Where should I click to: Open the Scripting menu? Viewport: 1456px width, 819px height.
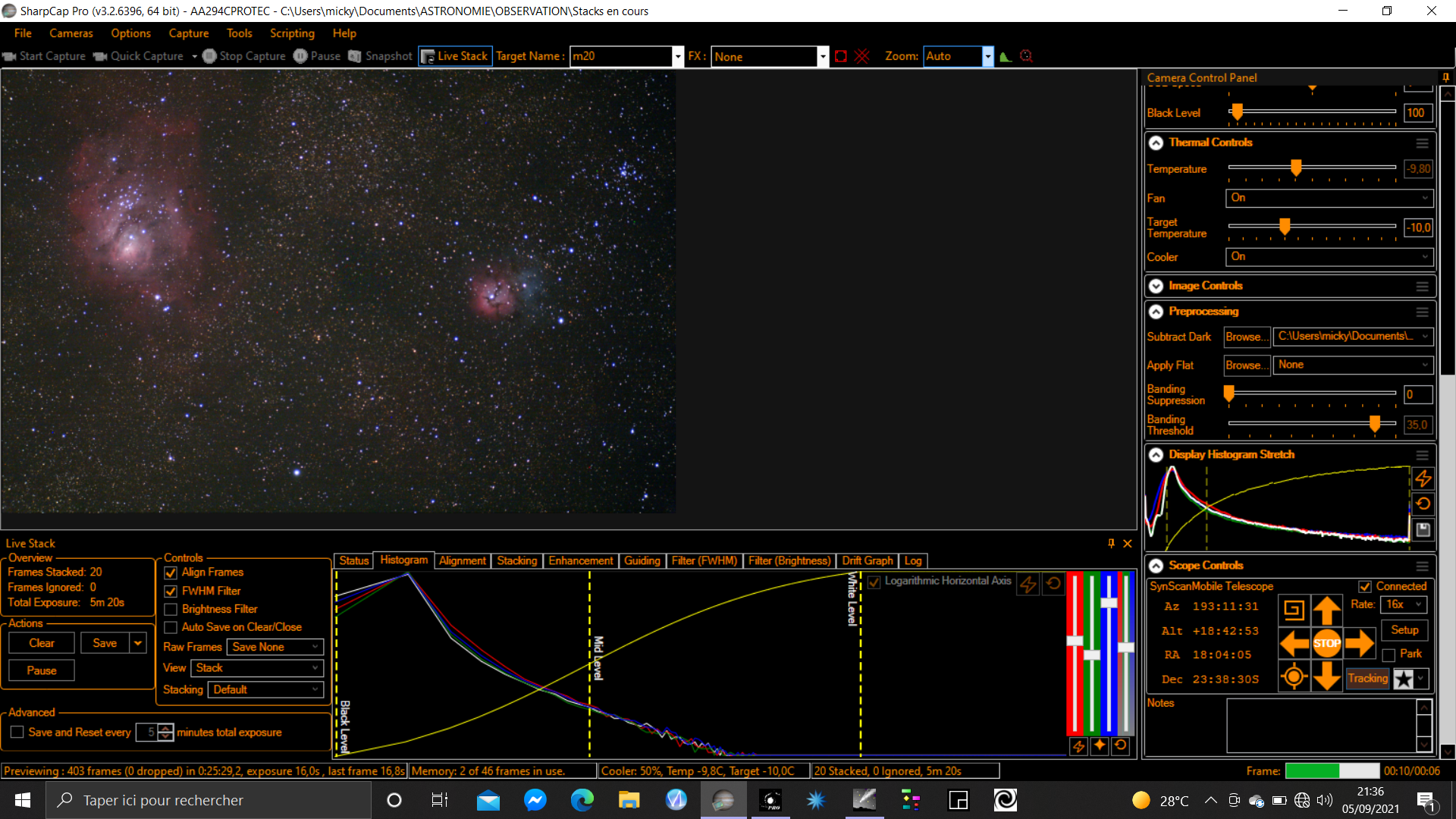click(x=292, y=33)
